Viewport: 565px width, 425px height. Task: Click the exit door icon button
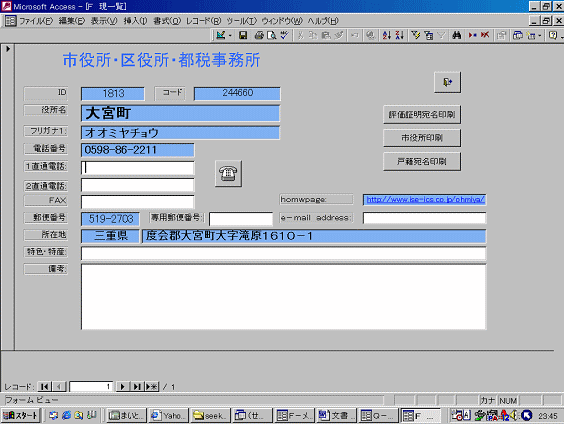point(447,82)
